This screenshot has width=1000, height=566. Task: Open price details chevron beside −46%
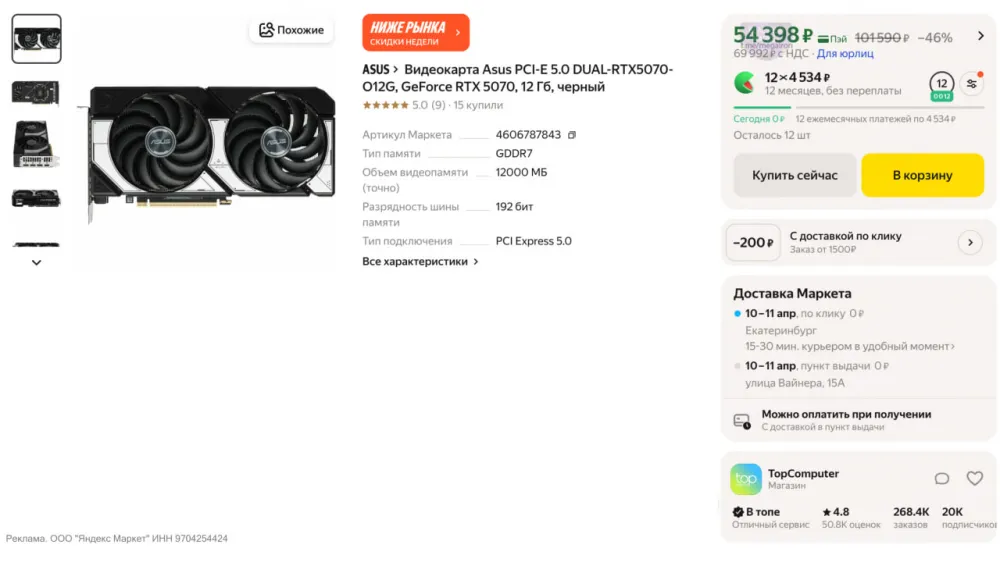[x=978, y=37]
